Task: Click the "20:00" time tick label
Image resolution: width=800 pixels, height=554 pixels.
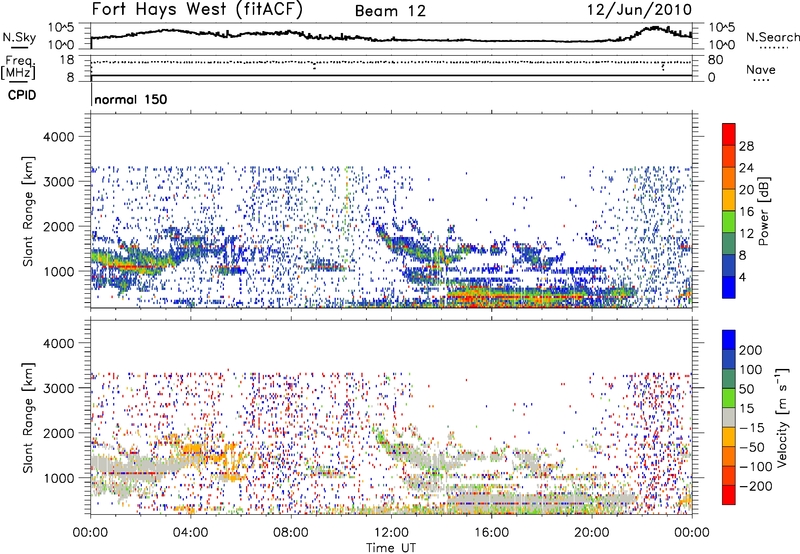Action: [591, 533]
